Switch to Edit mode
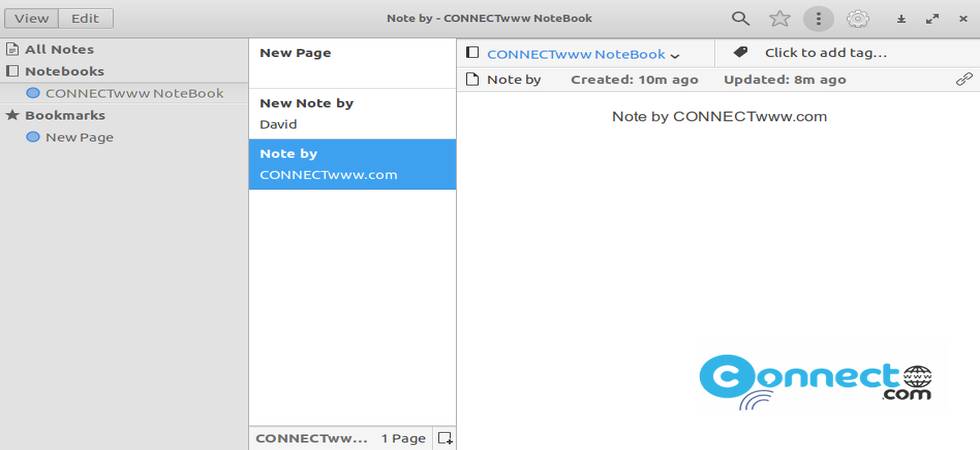 coord(85,18)
